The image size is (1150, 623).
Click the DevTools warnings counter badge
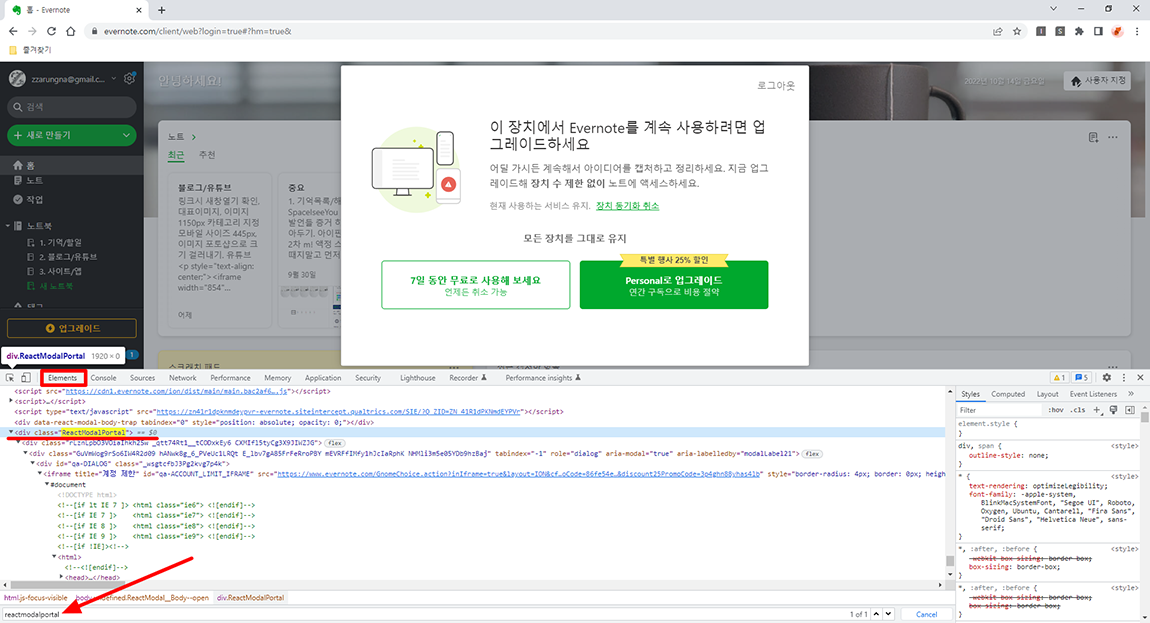click(1059, 378)
